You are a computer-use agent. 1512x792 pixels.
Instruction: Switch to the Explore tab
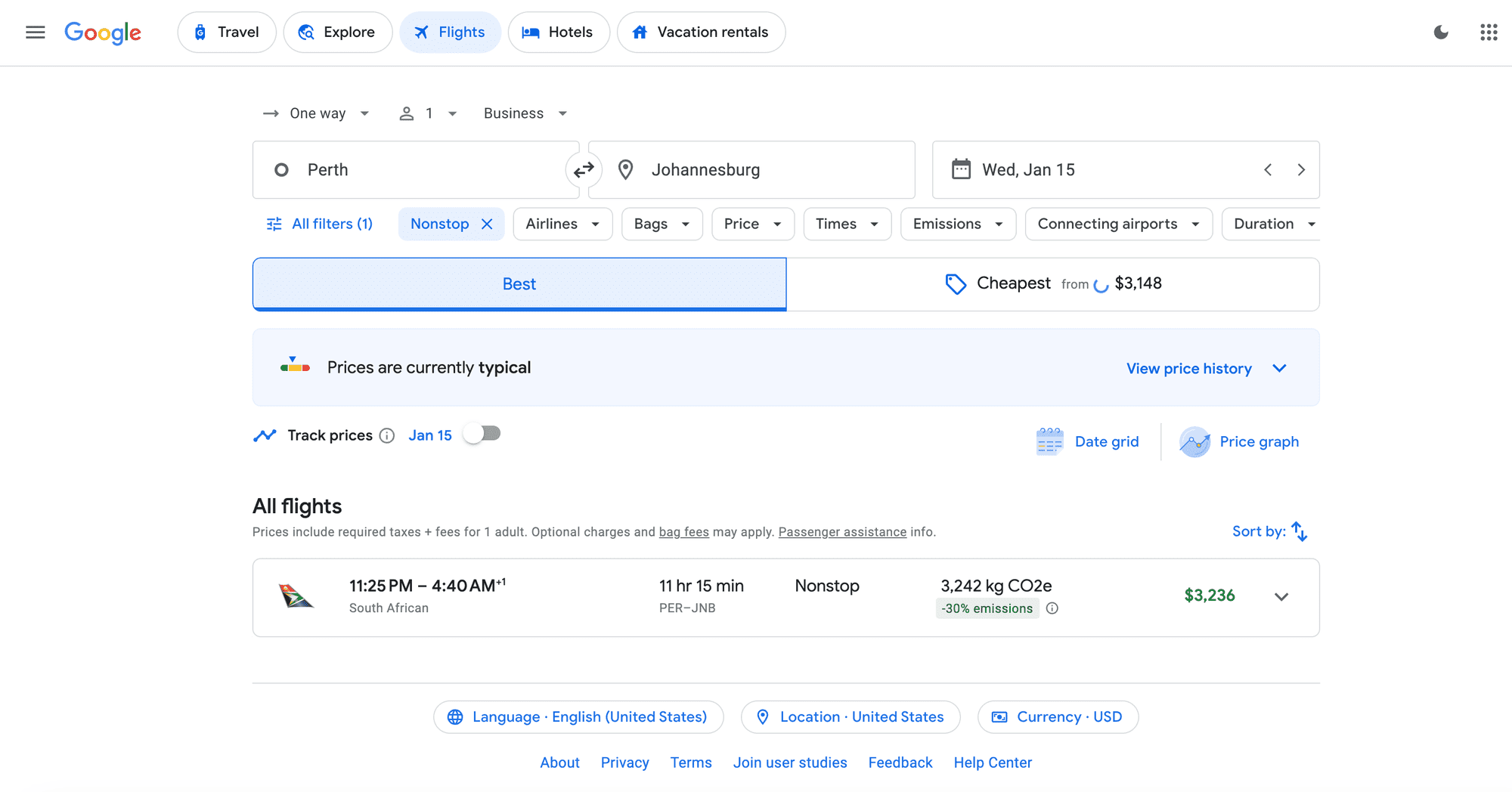coord(338,32)
